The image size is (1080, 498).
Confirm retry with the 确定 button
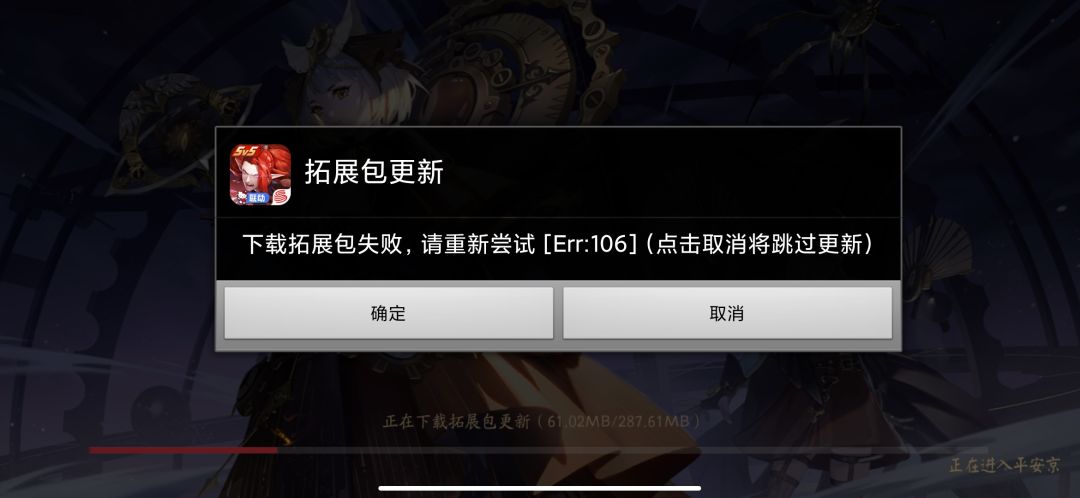point(388,313)
